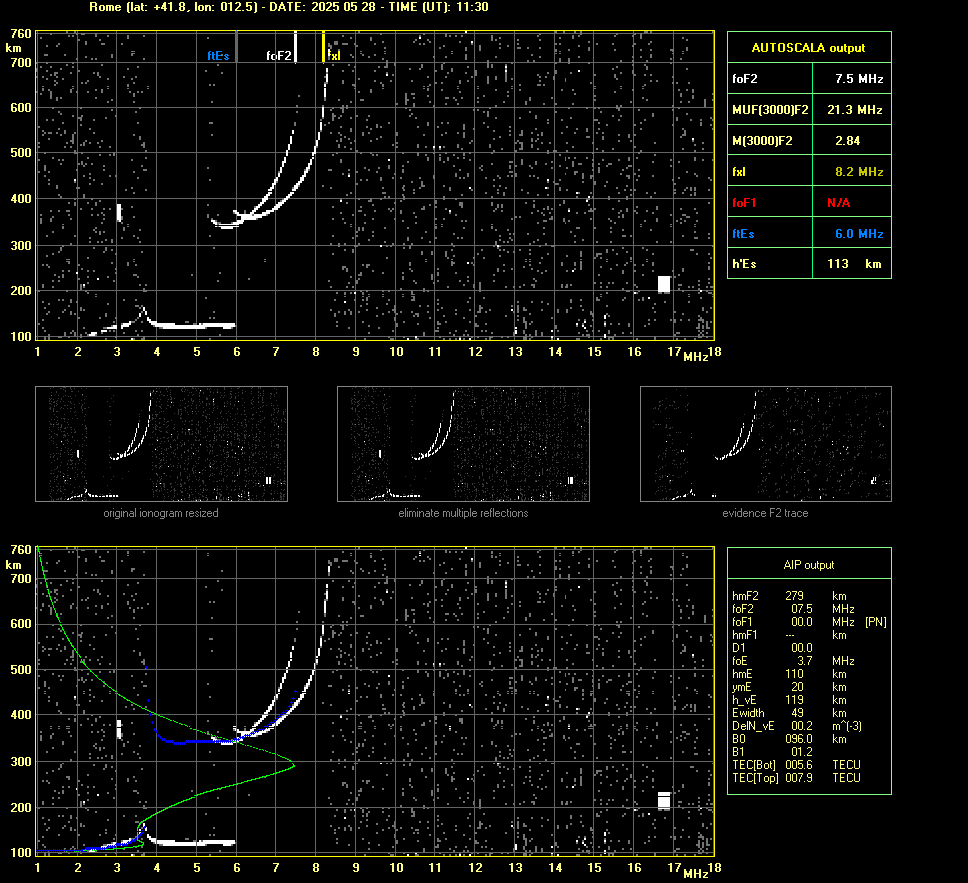968x883 pixels.
Task: Click the blue ftEs marker label
Action: click(x=219, y=56)
